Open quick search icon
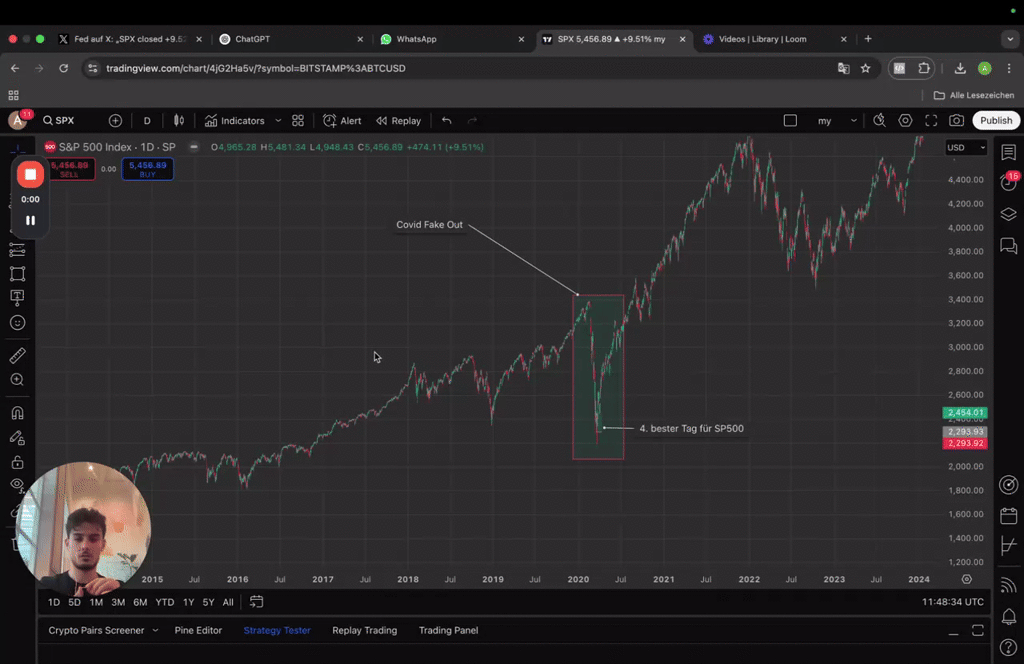 (879, 121)
